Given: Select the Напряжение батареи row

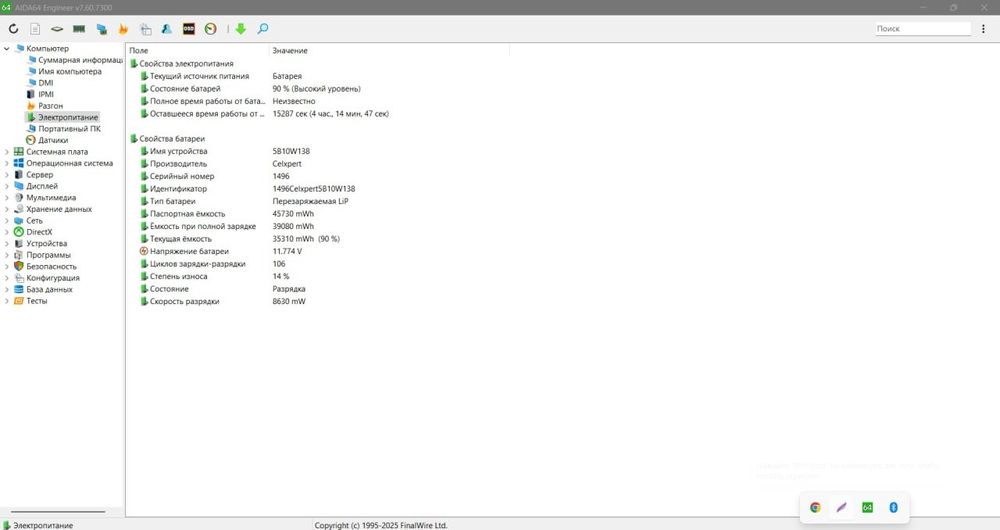Looking at the screenshot, I should click(221, 251).
